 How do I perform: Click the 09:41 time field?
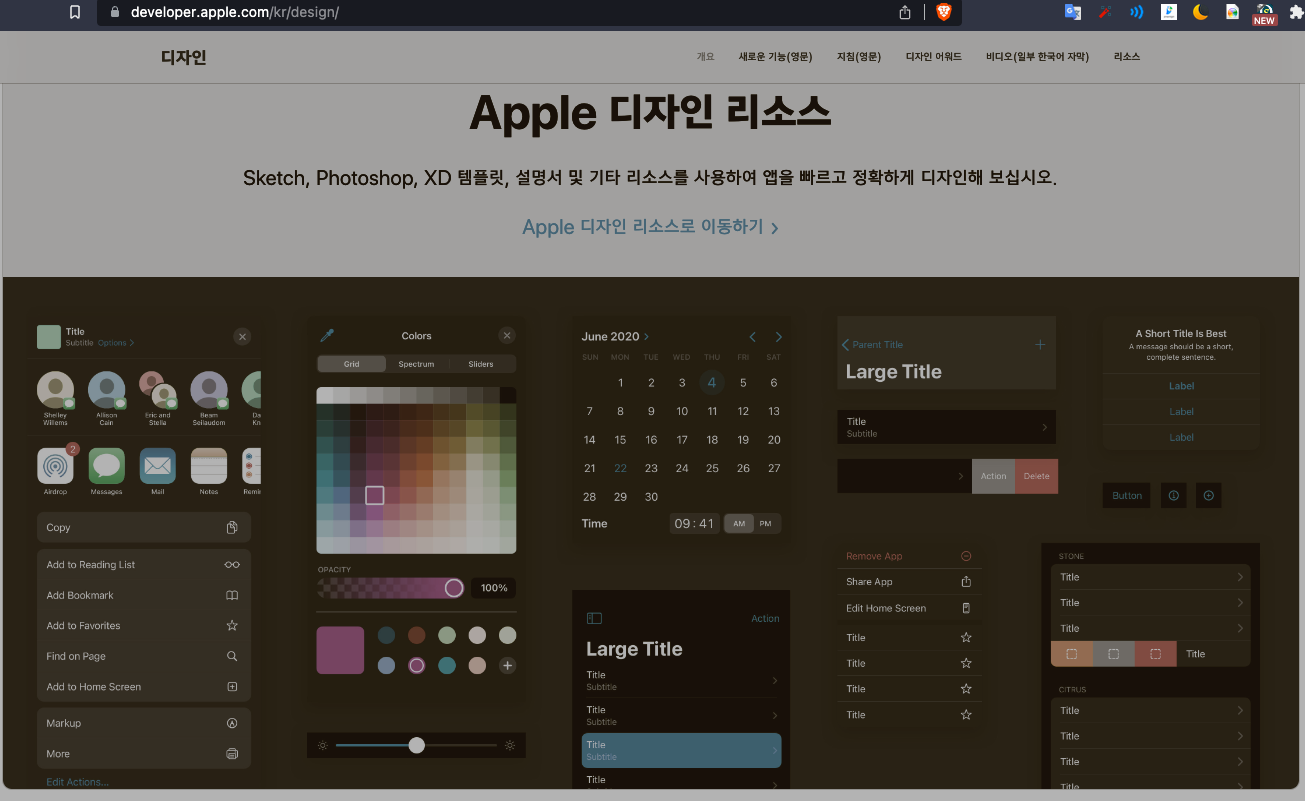point(694,524)
